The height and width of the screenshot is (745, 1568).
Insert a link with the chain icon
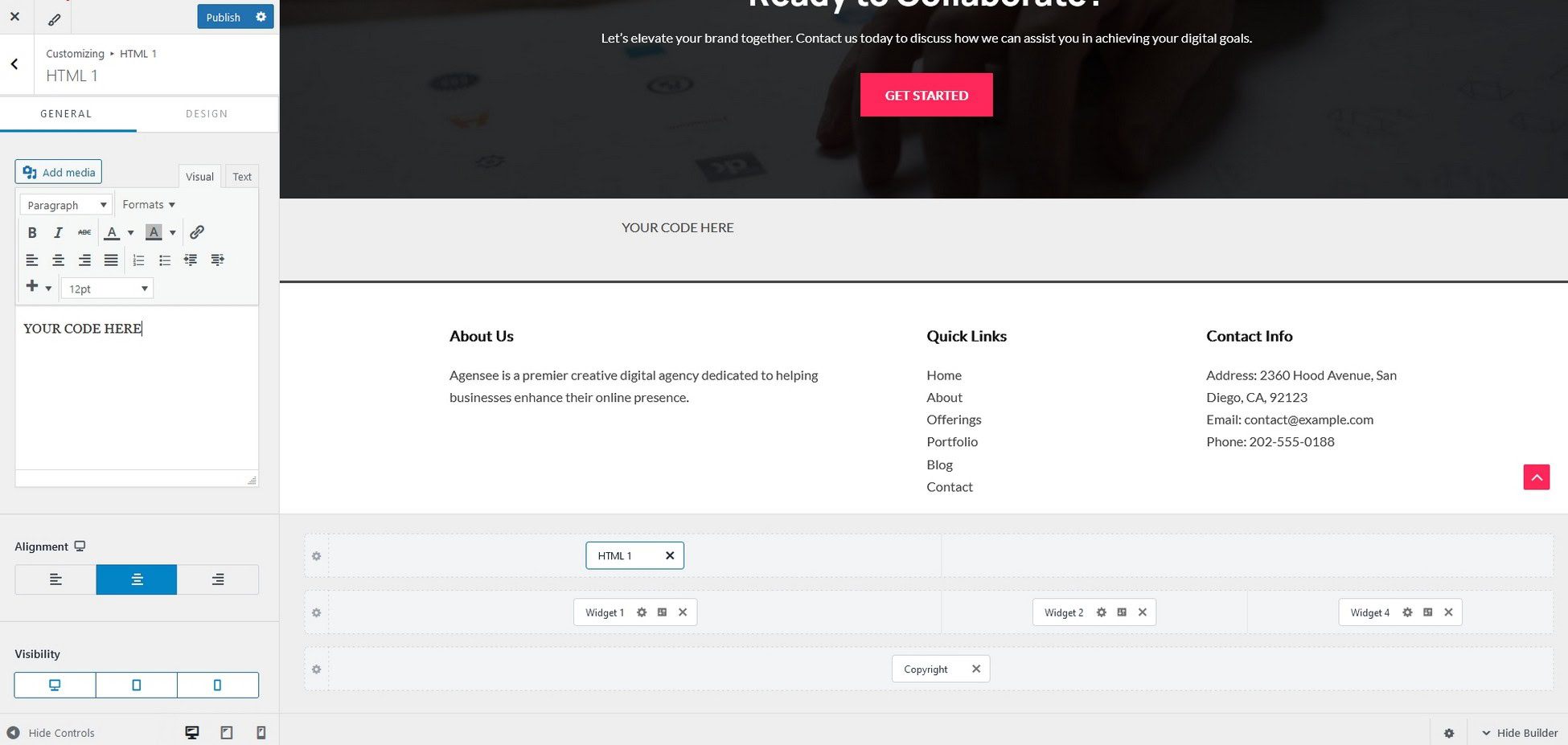coord(197,232)
